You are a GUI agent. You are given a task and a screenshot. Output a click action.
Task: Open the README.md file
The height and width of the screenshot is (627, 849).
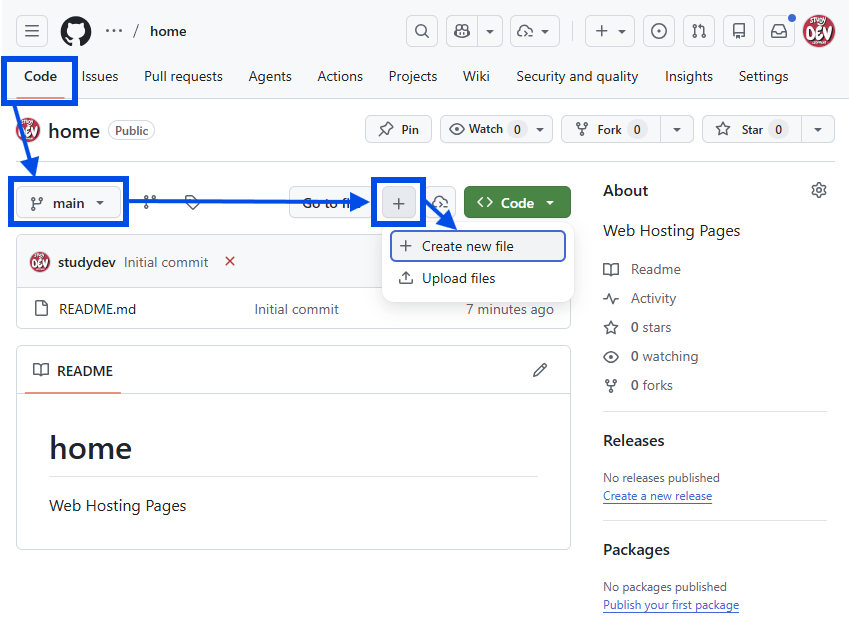click(x=97, y=309)
